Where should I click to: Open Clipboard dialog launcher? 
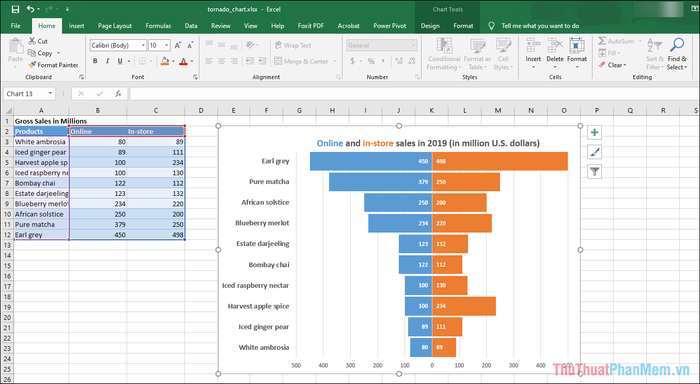pyautogui.click(x=81, y=77)
